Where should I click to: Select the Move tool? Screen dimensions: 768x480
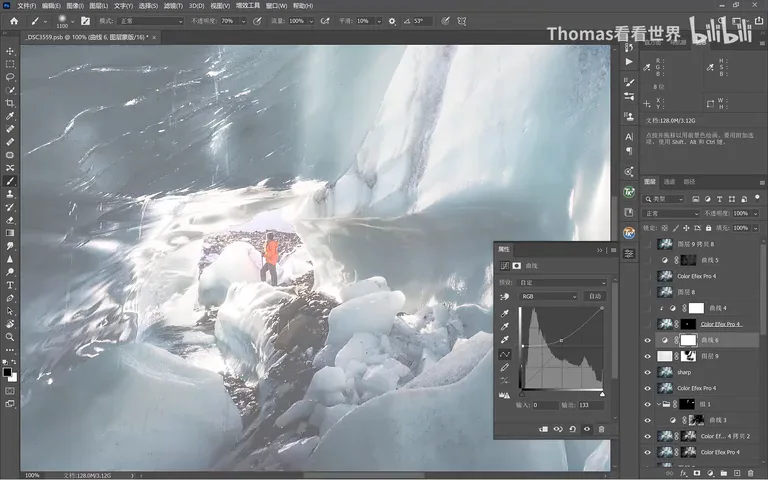[10, 51]
